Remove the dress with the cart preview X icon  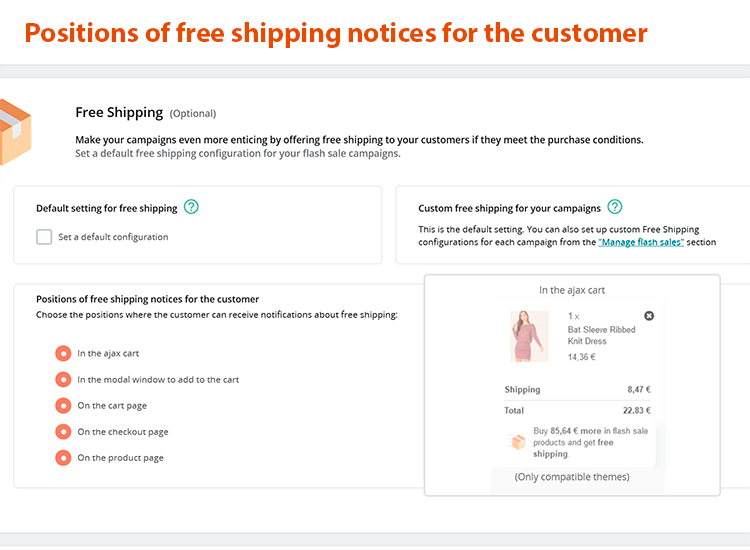pyautogui.click(x=649, y=316)
